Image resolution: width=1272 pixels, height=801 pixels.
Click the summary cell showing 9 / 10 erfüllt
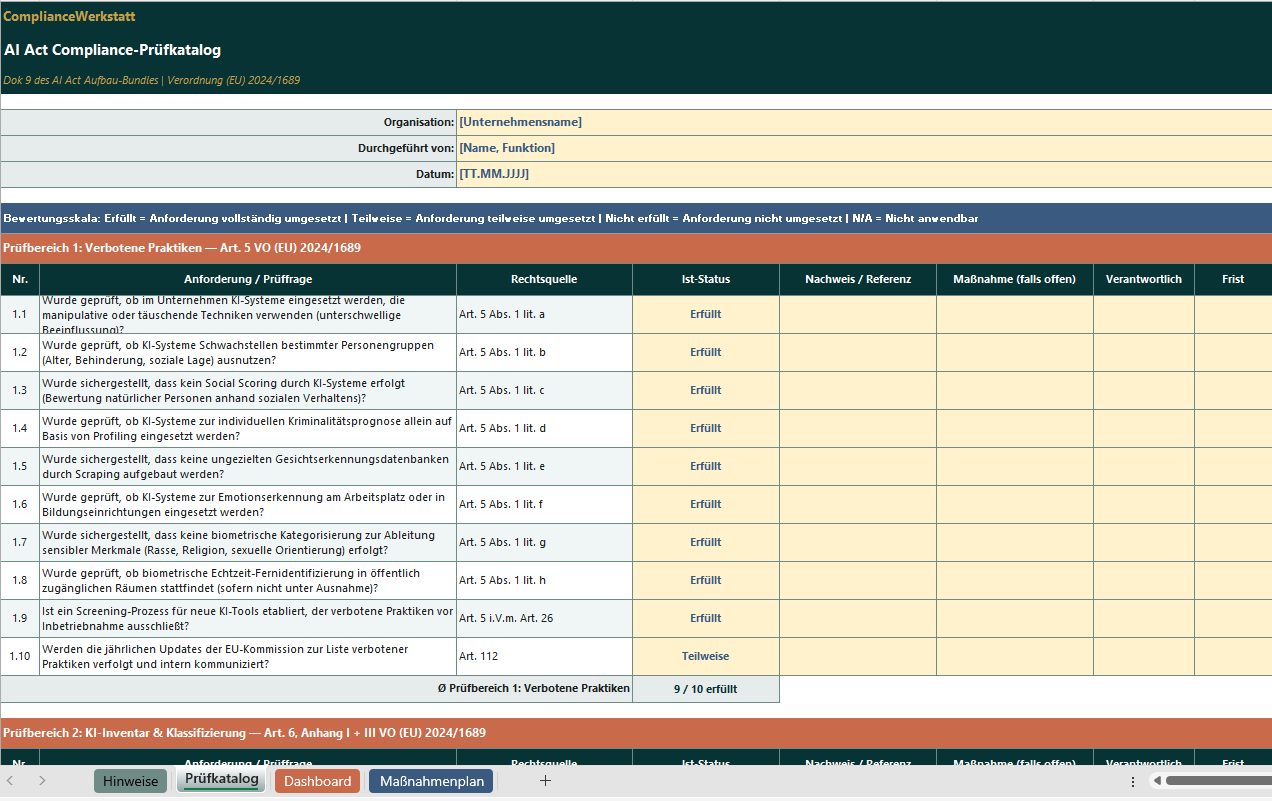pos(705,688)
